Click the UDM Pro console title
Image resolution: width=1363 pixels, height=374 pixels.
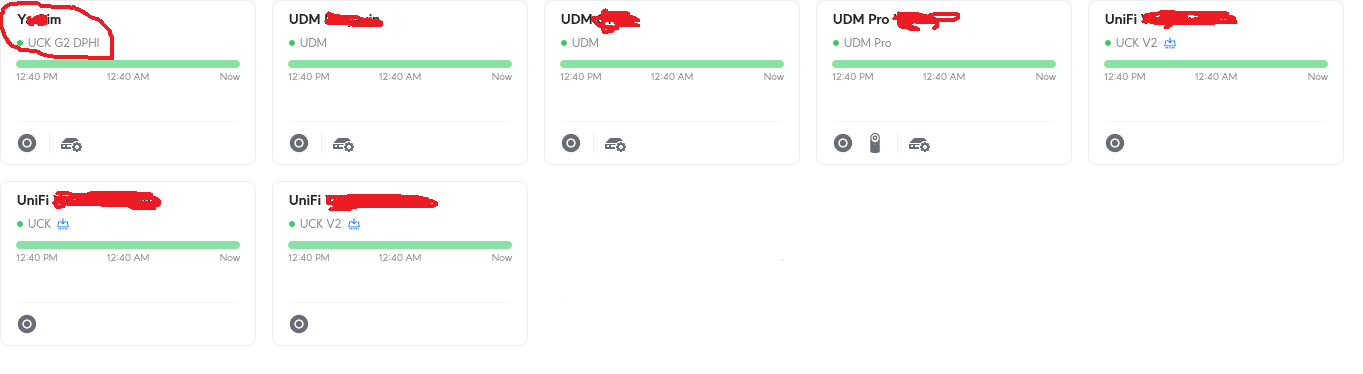pos(861,19)
